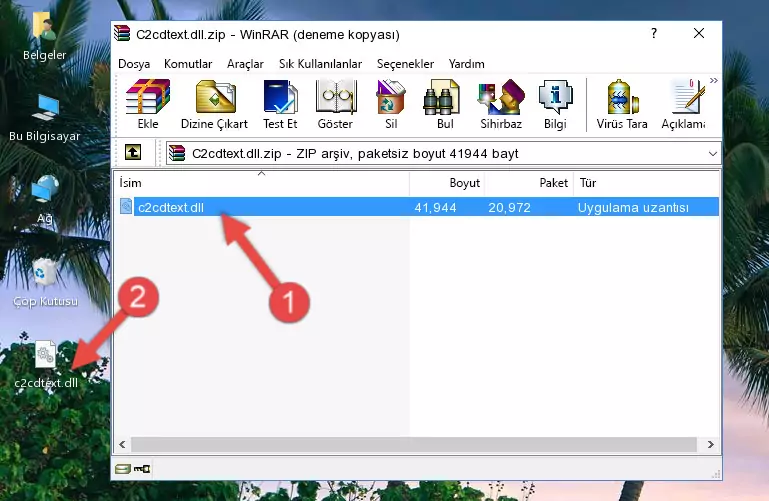Open the Dosya menu
The width and height of the screenshot is (769, 501).
click(x=134, y=64)
